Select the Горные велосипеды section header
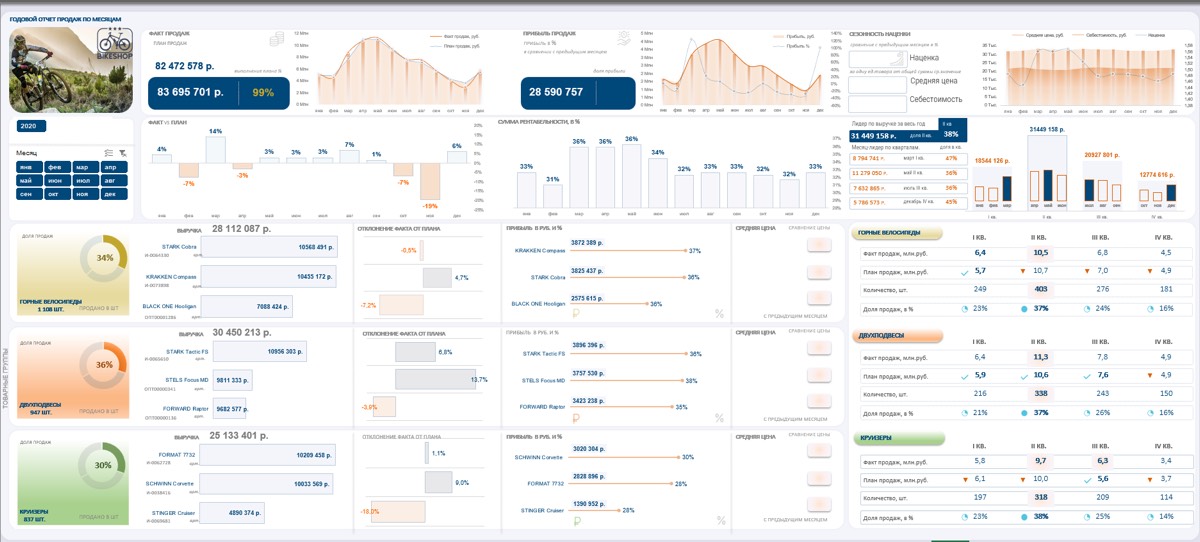1200x542 pixels. (897, 234)
